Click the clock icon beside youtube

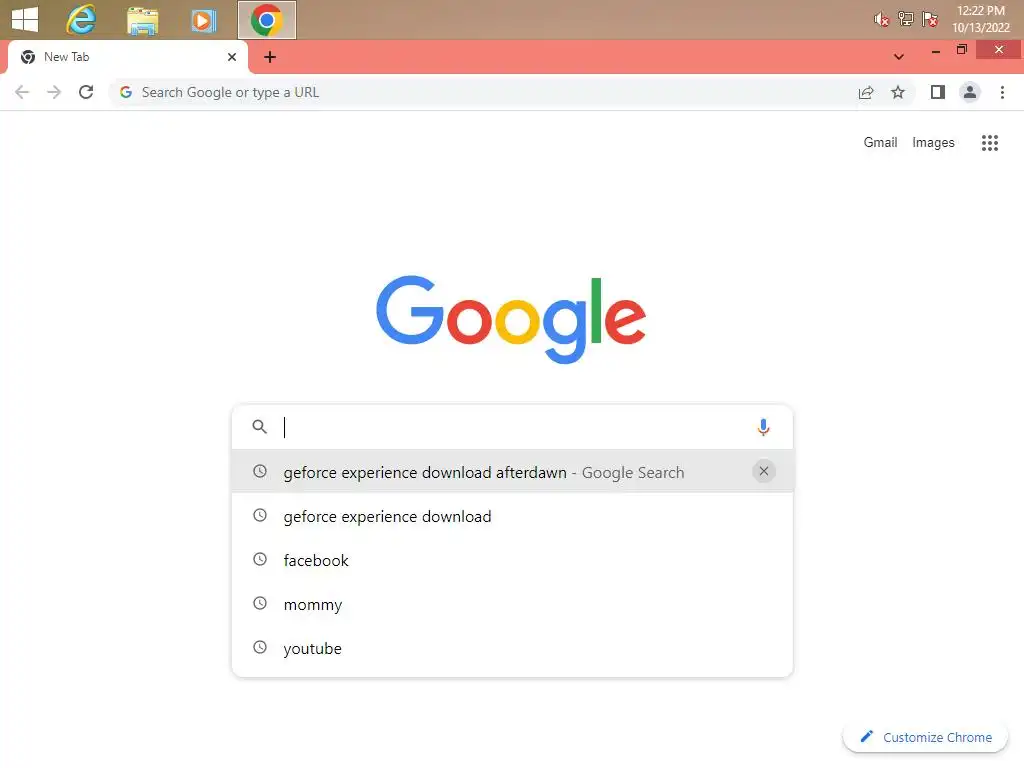click(x=260, y=647)
